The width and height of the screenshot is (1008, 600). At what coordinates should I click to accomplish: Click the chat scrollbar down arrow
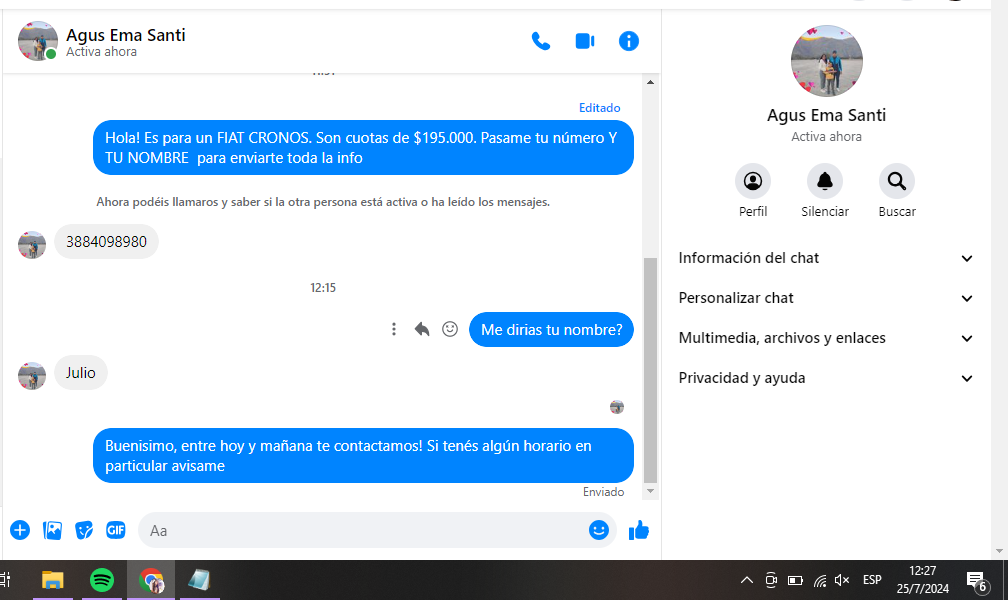(x=650, y=491)
